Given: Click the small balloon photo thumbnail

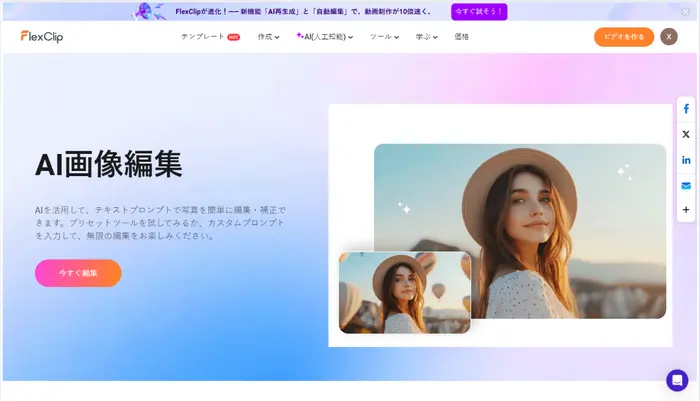Looking at the screenshot, I should 405,292.
